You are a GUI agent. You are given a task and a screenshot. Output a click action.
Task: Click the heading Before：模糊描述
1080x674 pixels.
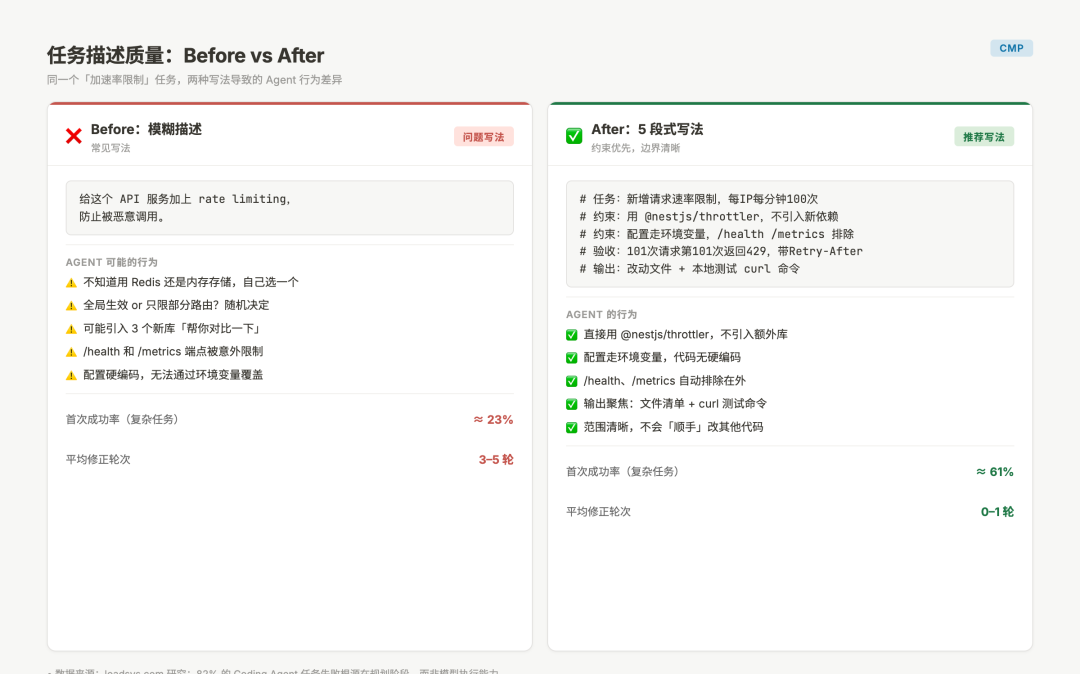click(x=146, y=129)
